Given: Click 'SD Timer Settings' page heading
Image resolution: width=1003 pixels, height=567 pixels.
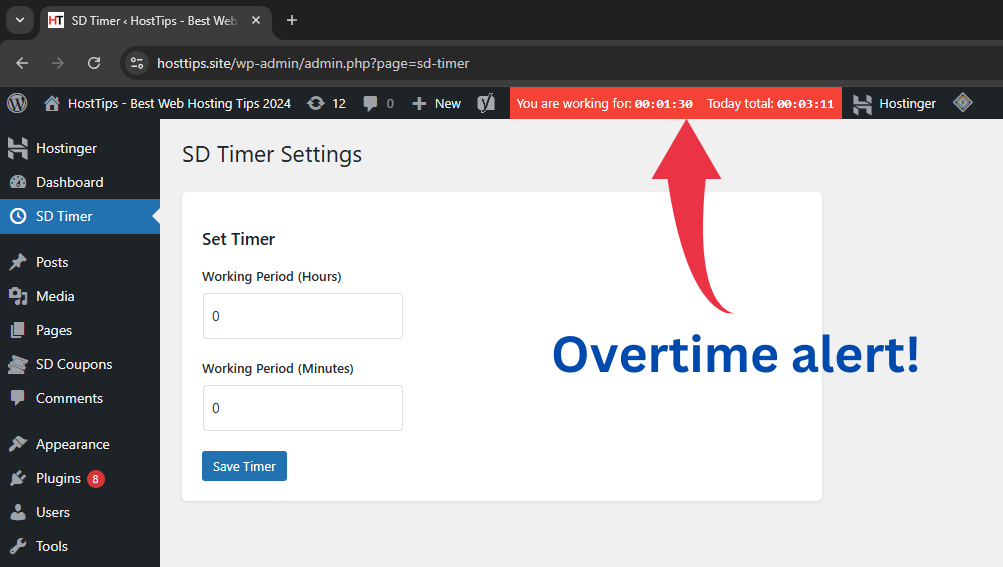Looking at the screenshot, I should coord(272,154).
